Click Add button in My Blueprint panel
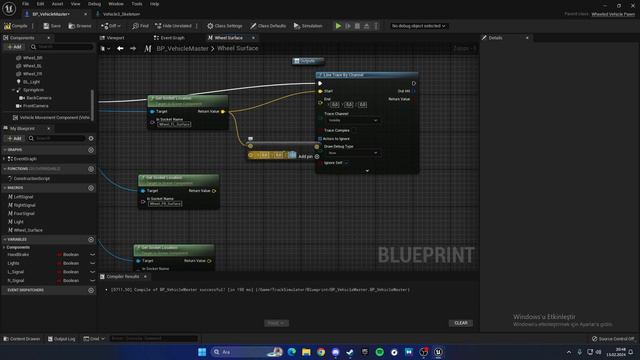Image resolution: width=640 pixels, height=360 pixels. point(14,138)
